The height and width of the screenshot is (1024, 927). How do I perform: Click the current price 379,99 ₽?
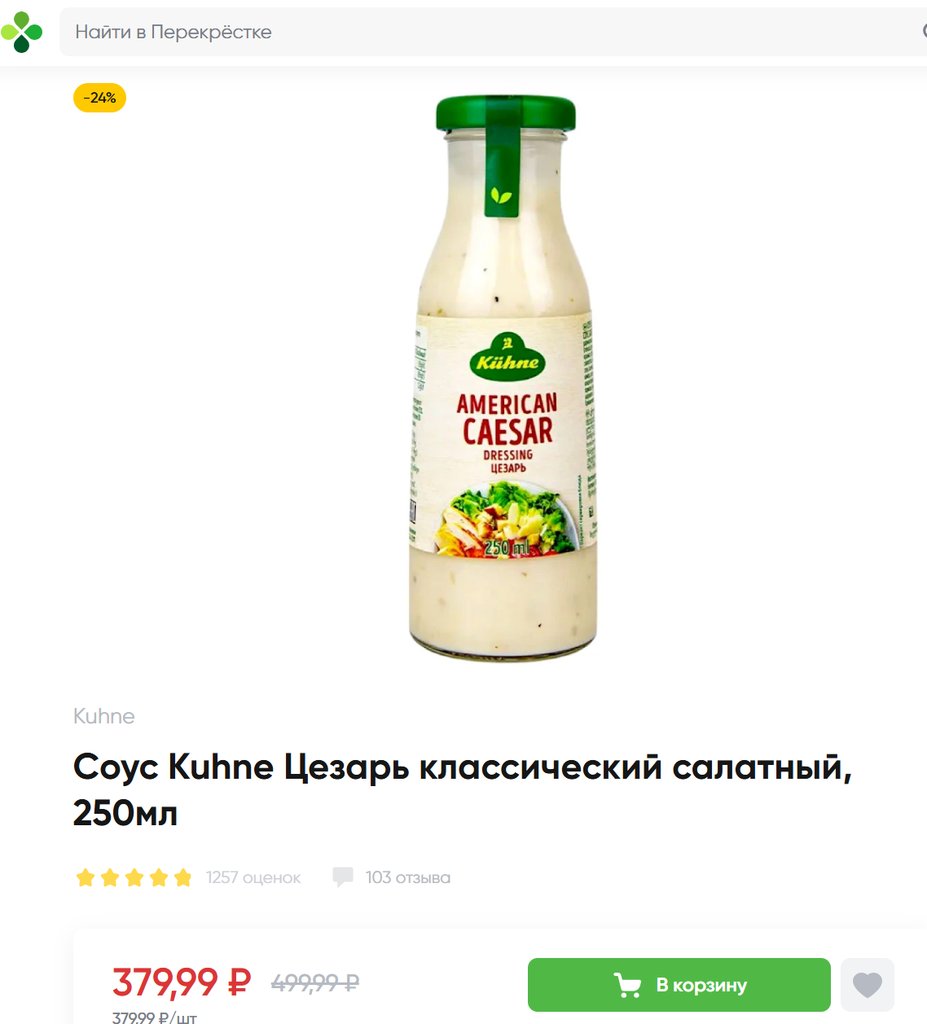[182, 982]
